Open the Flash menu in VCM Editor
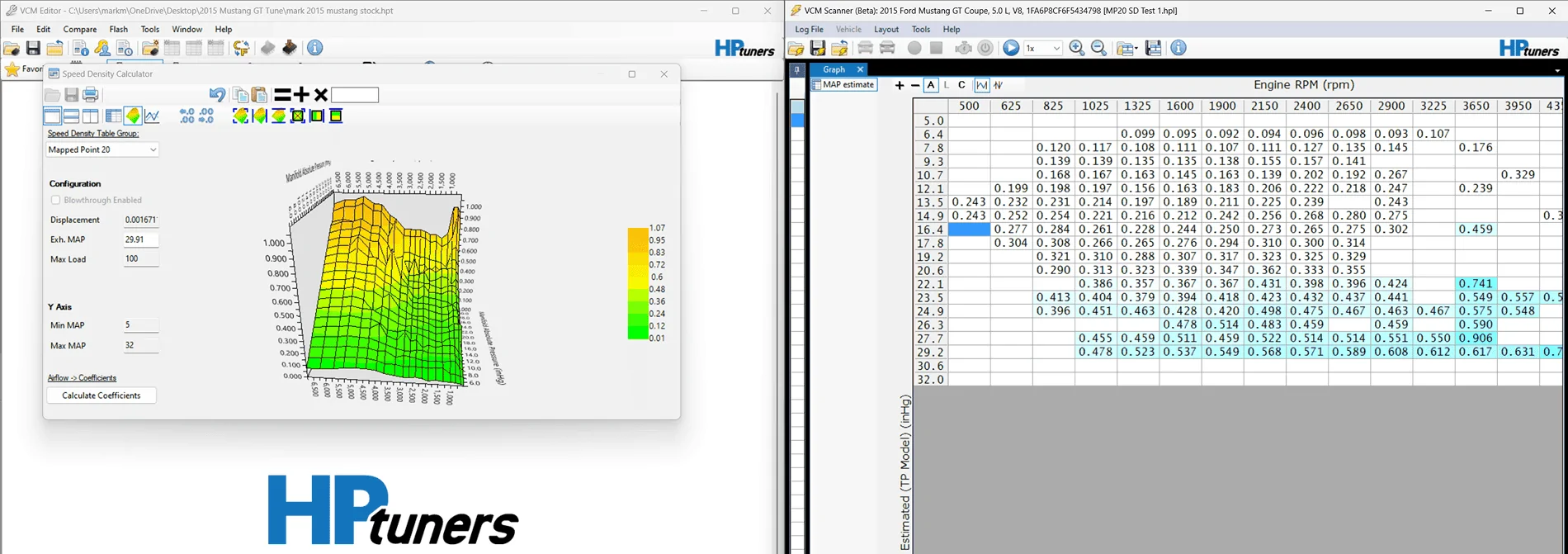This screenshot has height=554, width=1568. pos(119,29)
